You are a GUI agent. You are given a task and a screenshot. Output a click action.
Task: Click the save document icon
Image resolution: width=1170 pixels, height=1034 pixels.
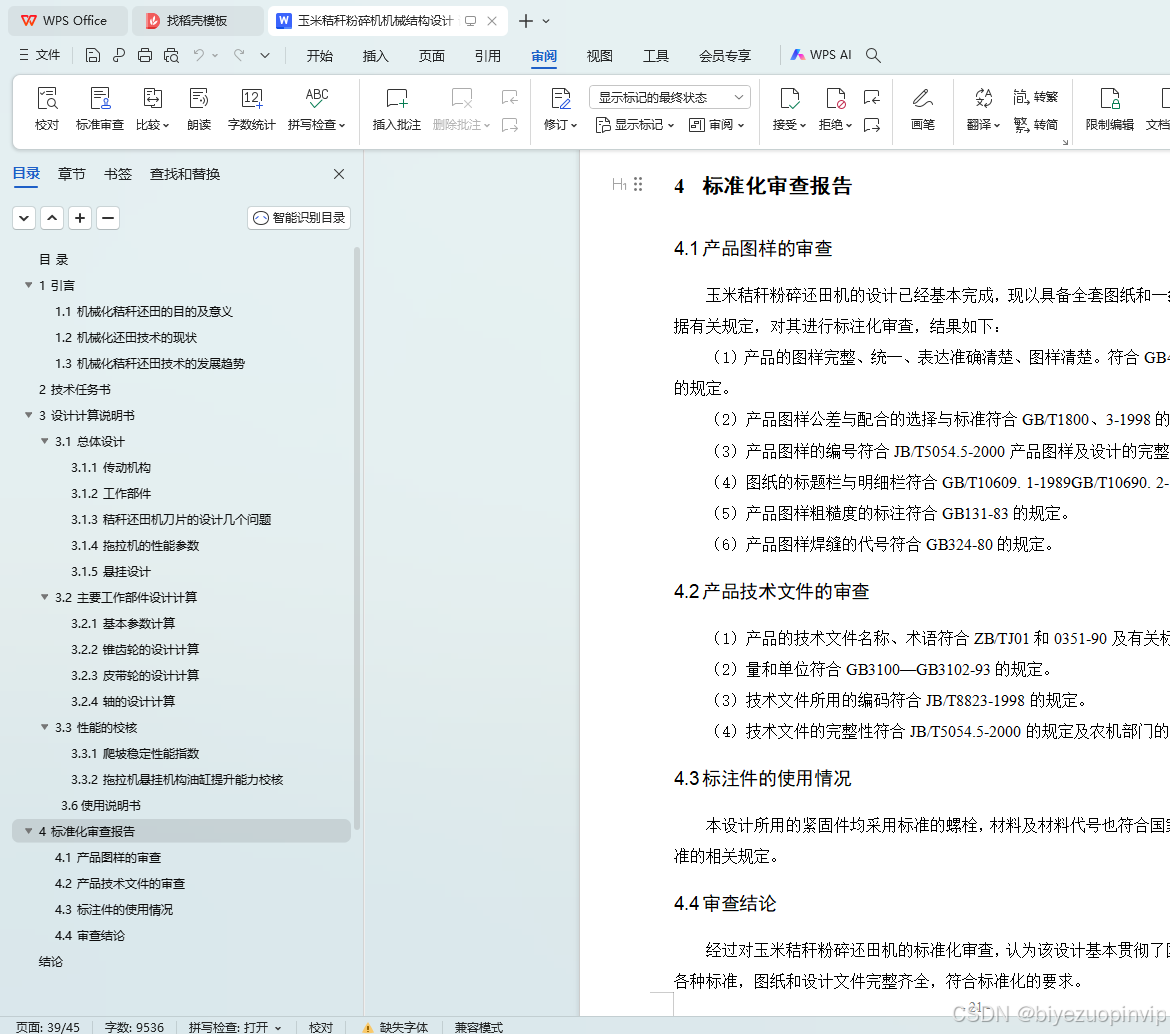(93, 55)
